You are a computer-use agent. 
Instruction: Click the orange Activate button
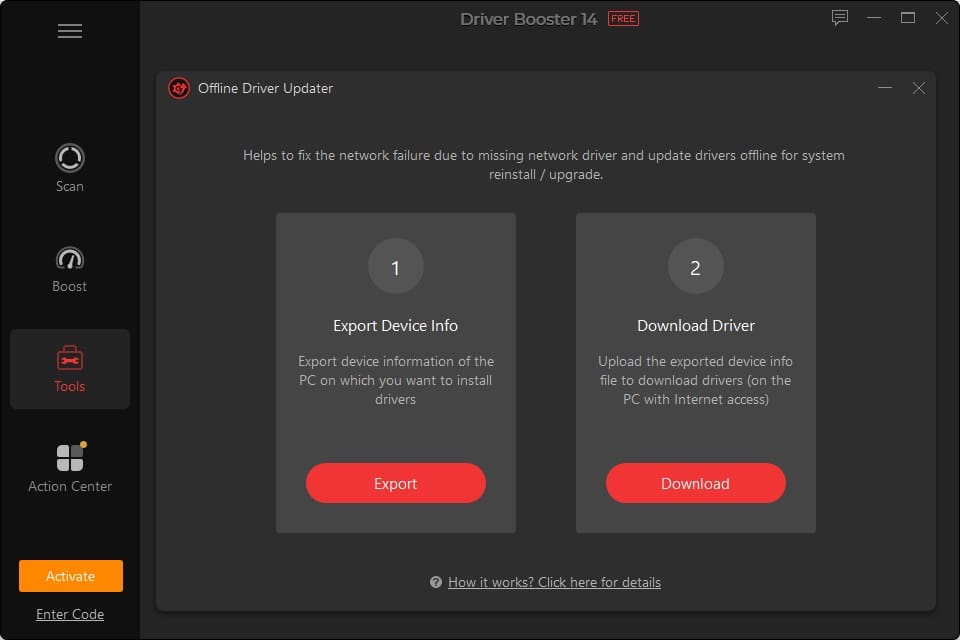pos(70,576)
